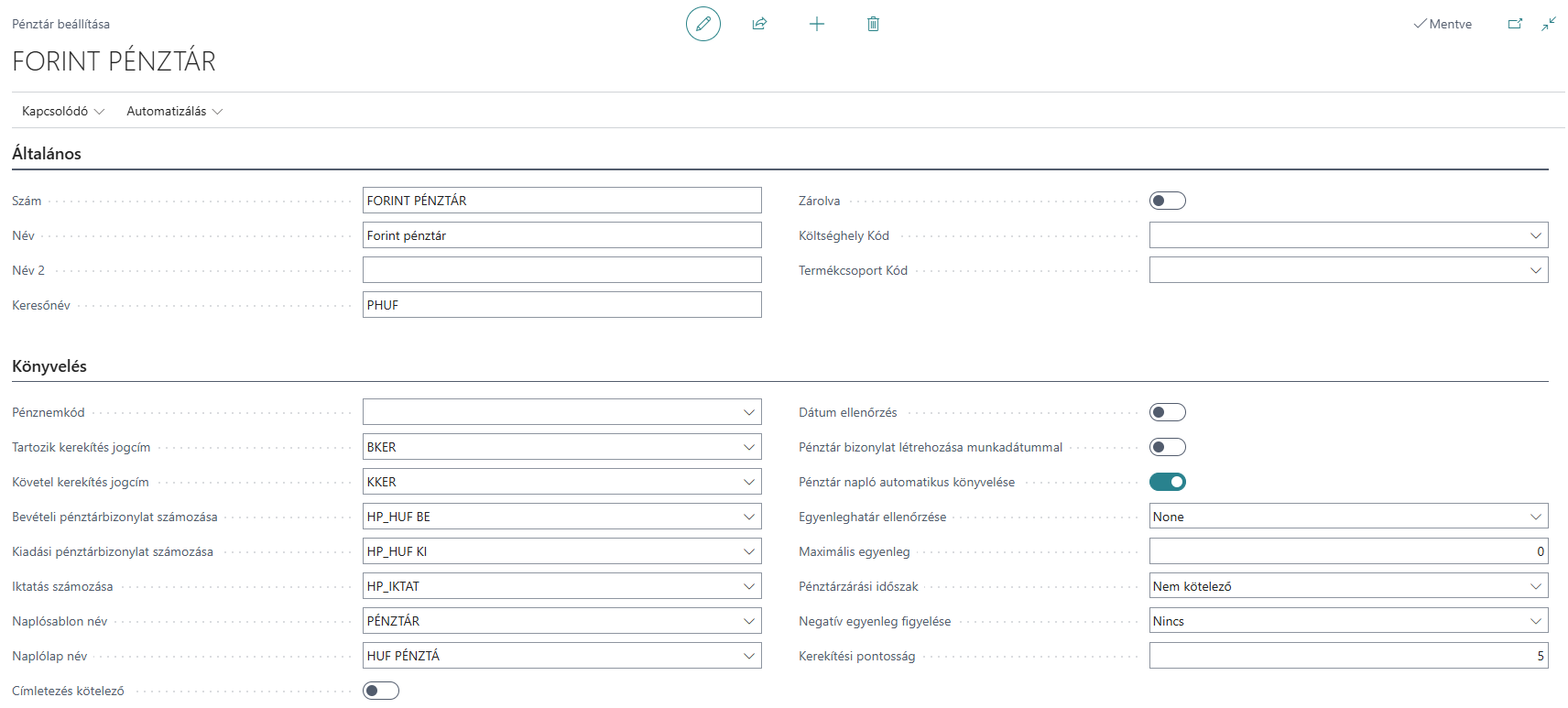The width and height of the screenshot is (1568, 708).
Task: Expand Naplósablon név dropdown arrow
Action: pos(749,621)
